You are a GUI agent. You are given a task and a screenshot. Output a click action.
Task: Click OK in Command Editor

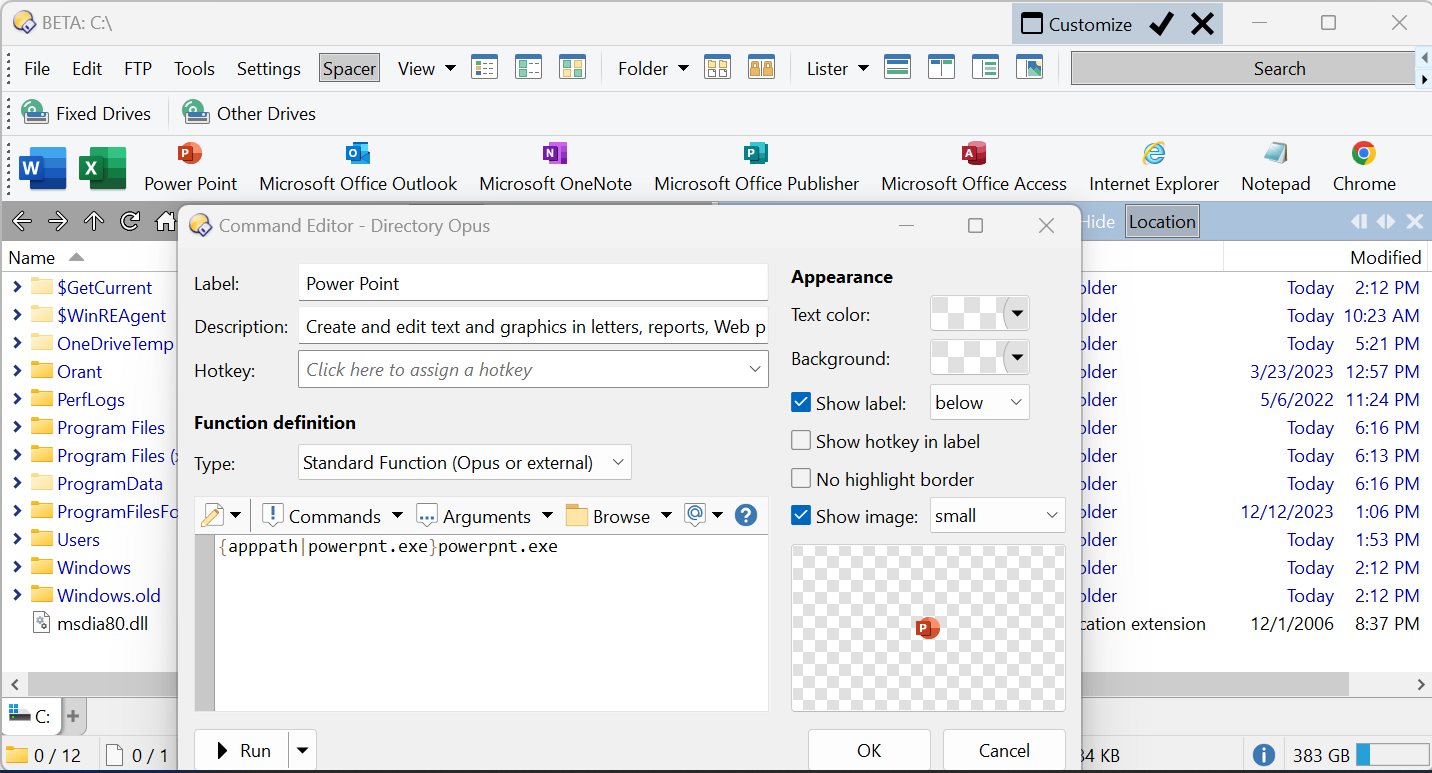(869, 750)
